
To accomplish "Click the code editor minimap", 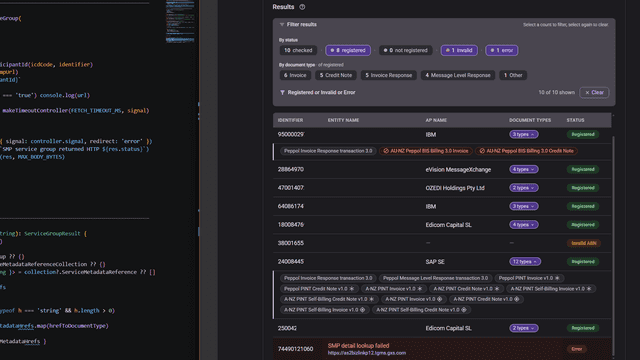I will click(180, 21).
